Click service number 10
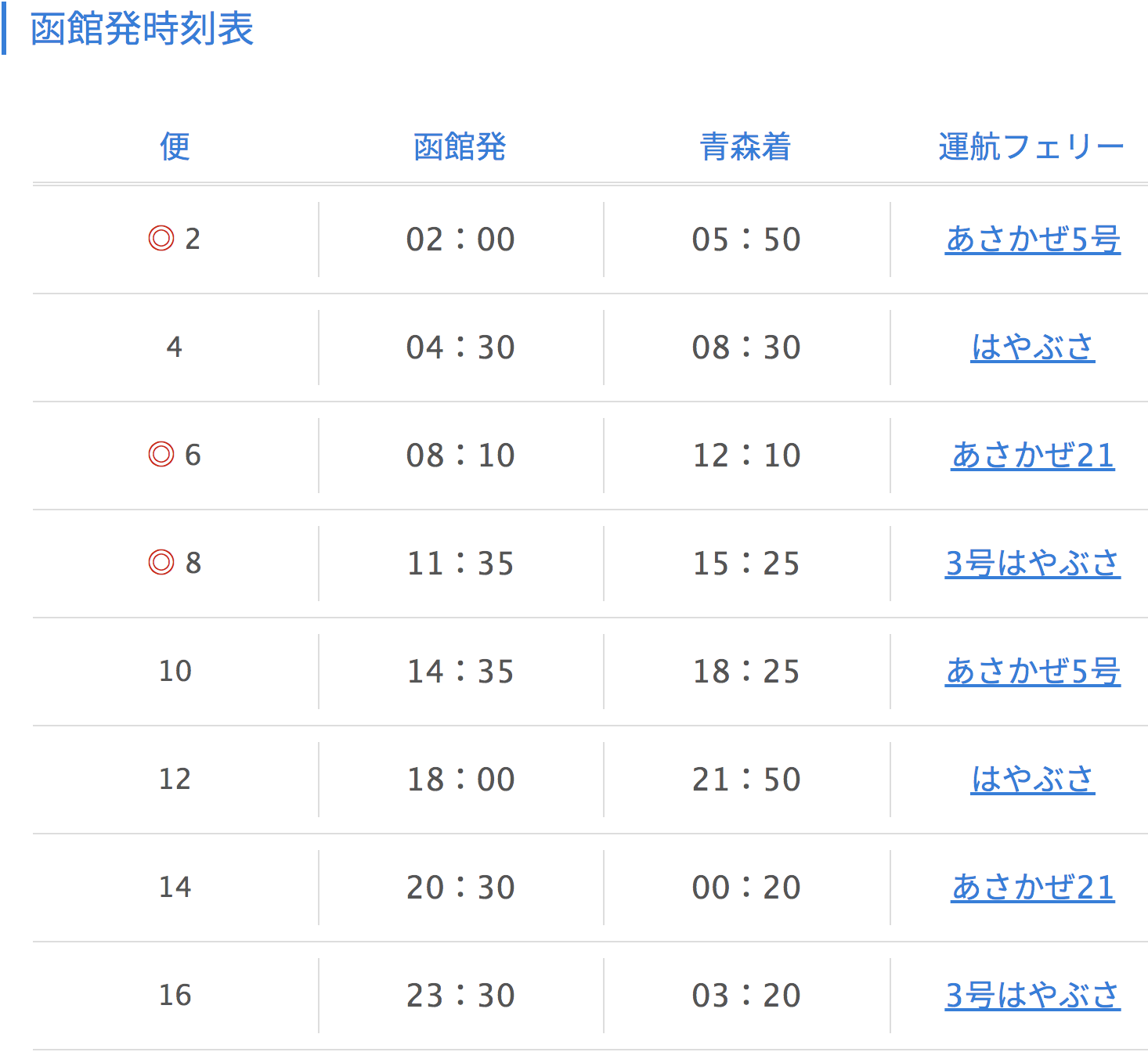The image size is (1148, 1052). tap(175, 671)
